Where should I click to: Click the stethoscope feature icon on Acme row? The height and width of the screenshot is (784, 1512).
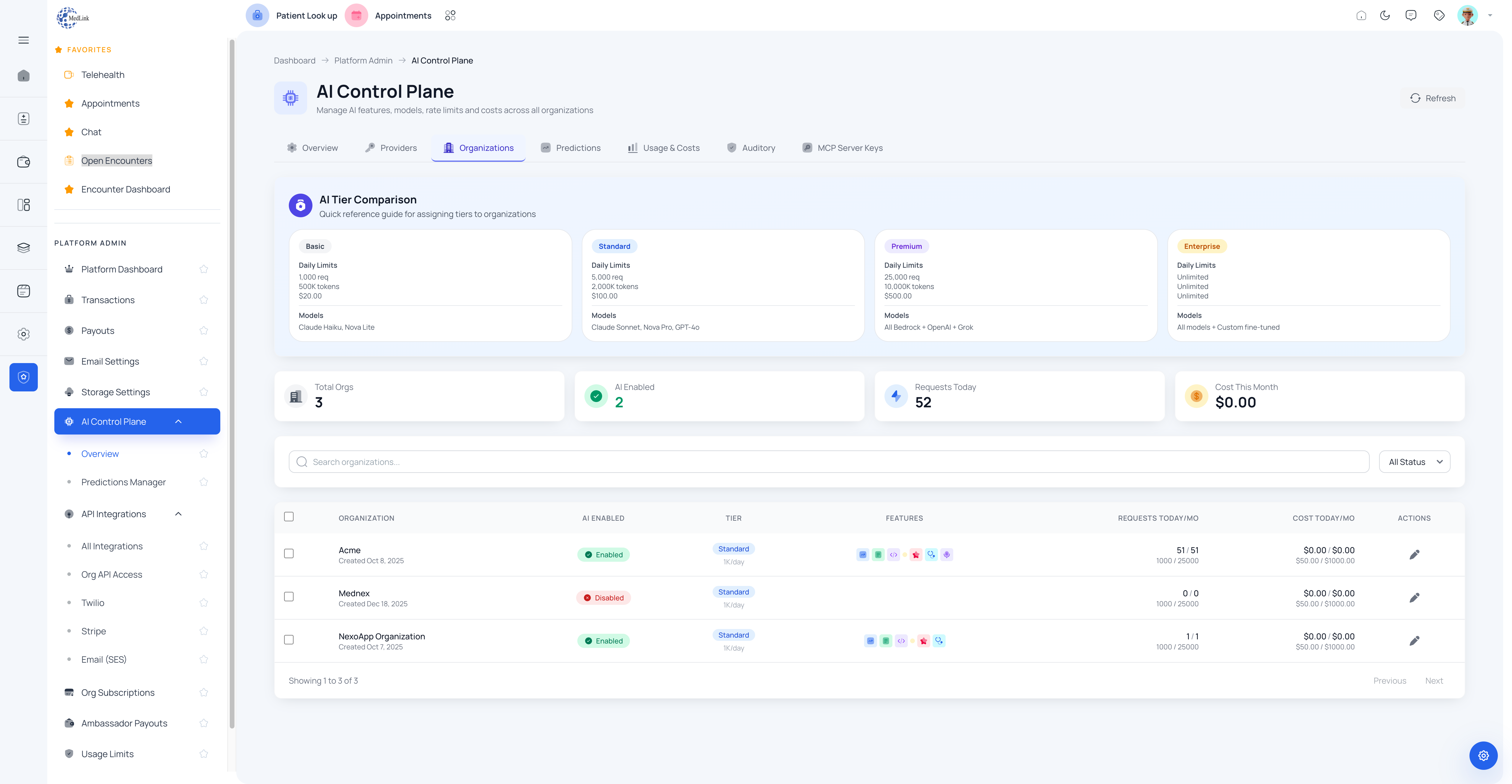(932, 555)
